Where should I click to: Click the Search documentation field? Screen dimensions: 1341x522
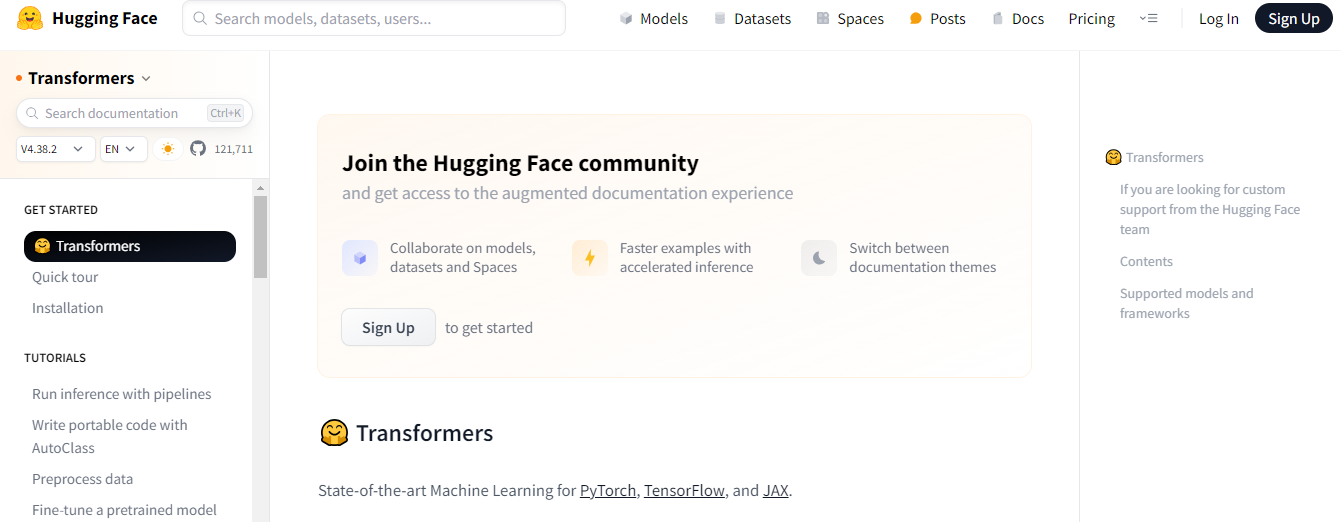[134, 113]
